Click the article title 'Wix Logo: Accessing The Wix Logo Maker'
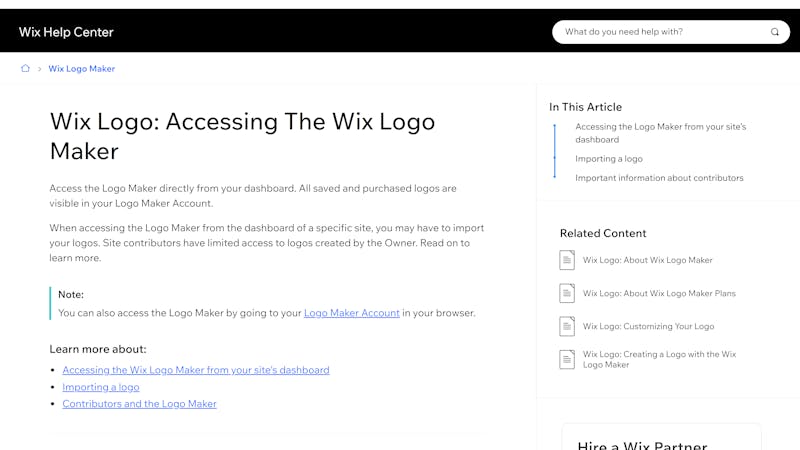Viewport: 800px width, 450px height. [x=242, y=136]
